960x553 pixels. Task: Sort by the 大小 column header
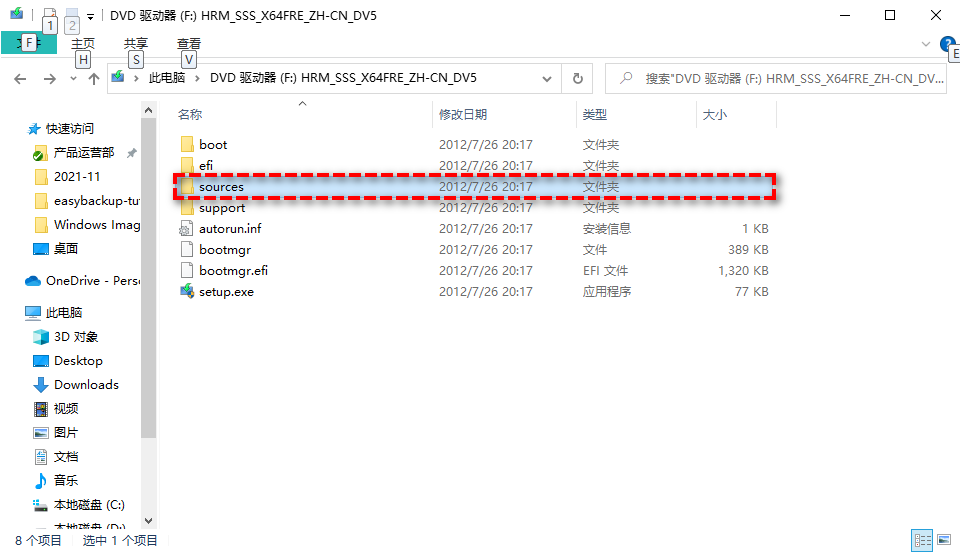(x=714, y=115)
